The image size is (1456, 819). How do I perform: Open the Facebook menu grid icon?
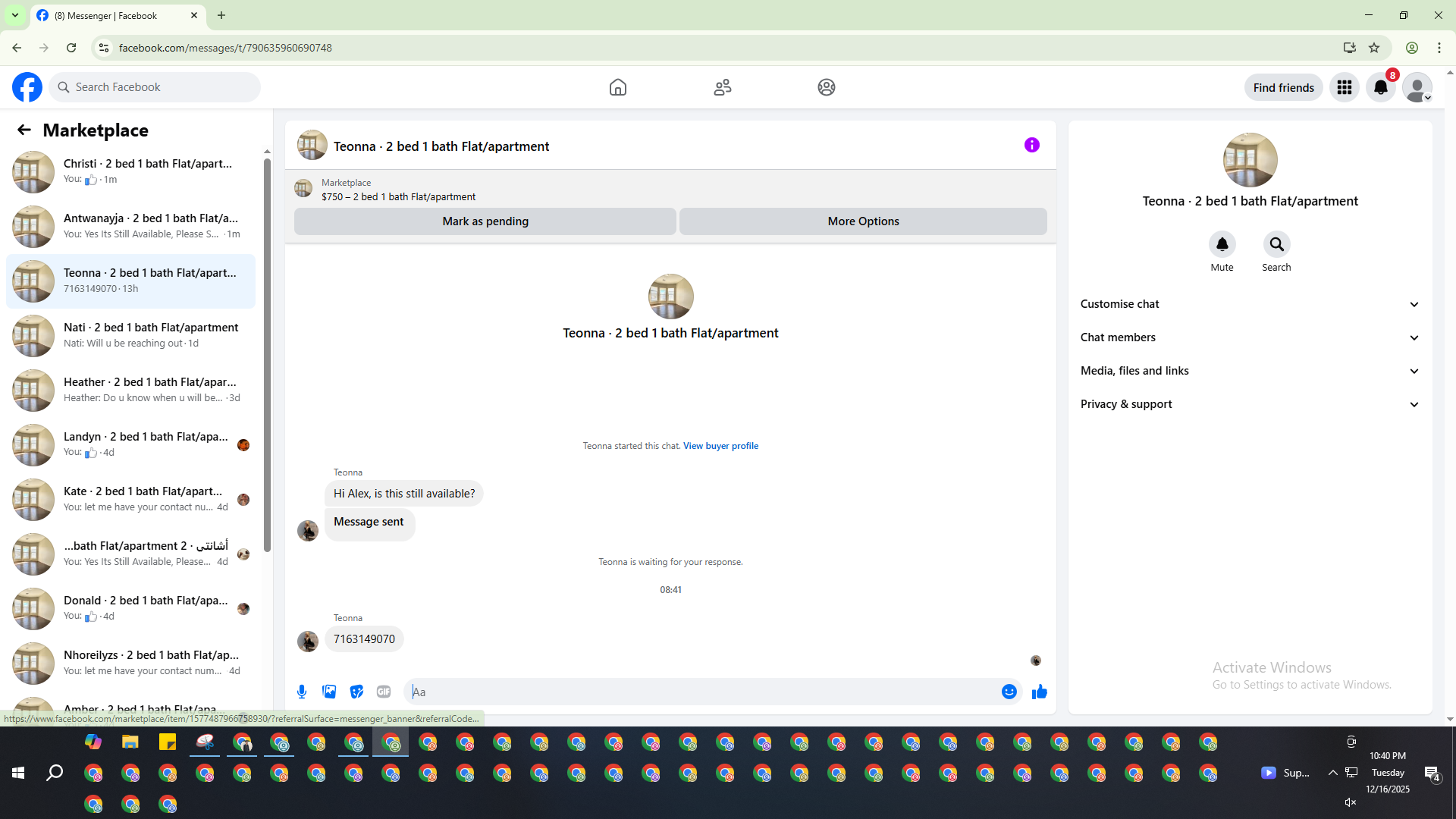click(1345, 87)
